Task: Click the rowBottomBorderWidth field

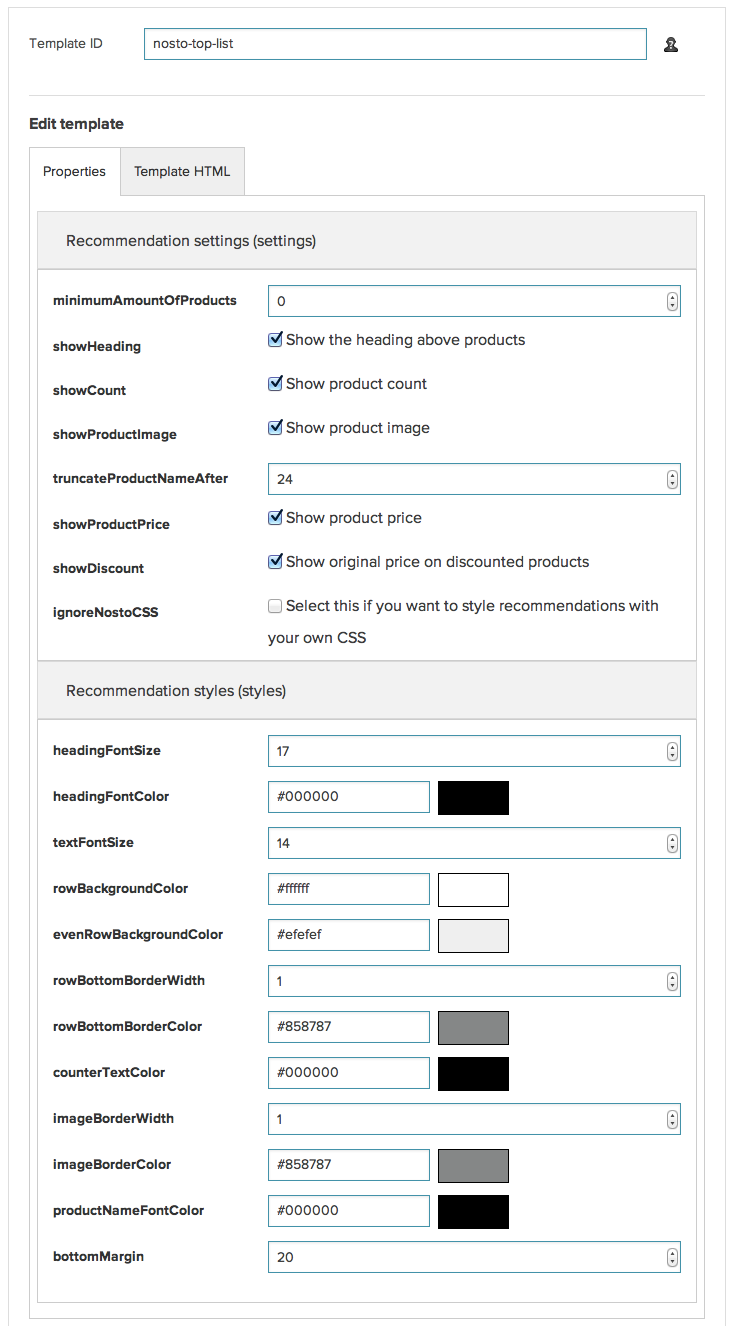Action: 474,981
